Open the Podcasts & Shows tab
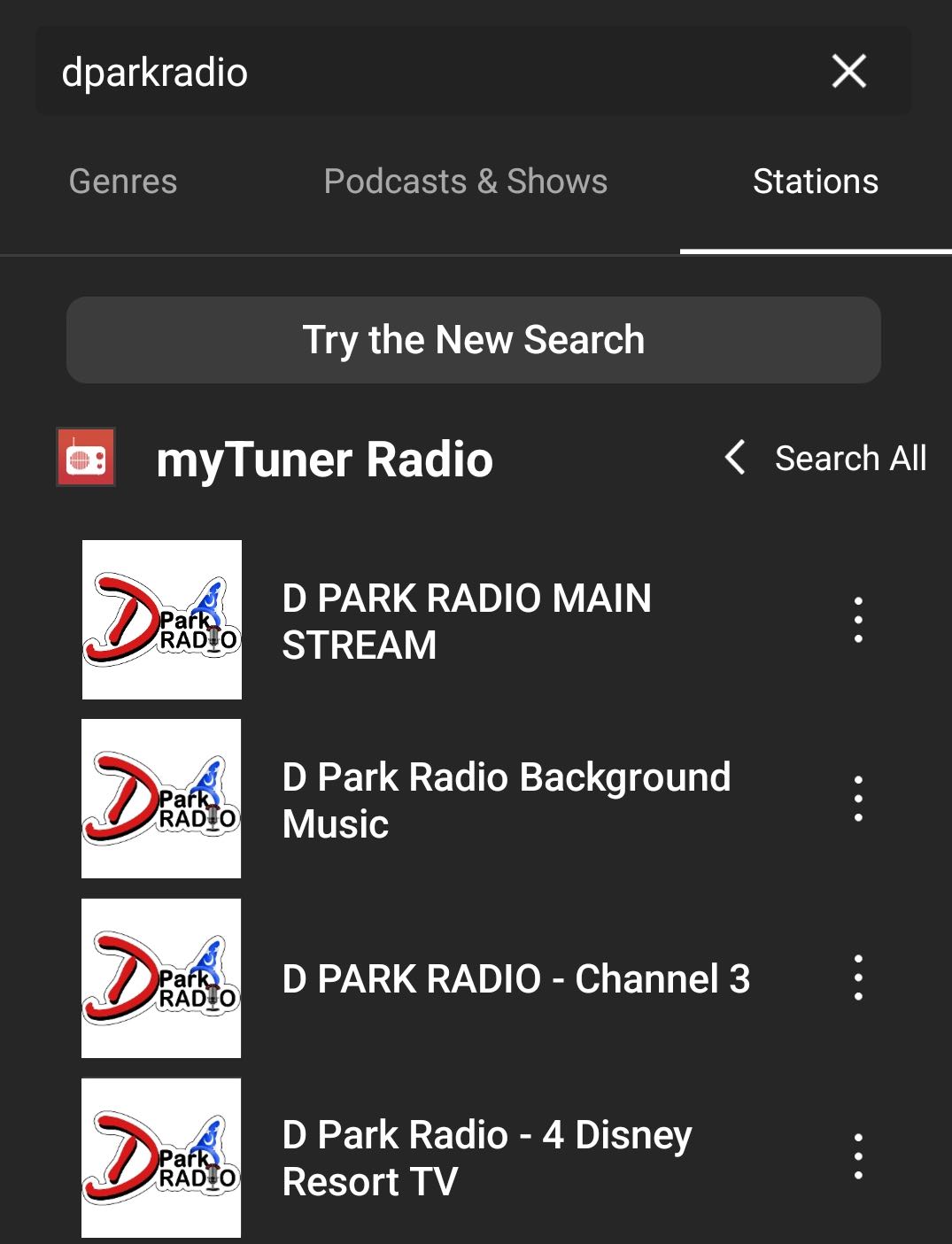 point(466,182)
